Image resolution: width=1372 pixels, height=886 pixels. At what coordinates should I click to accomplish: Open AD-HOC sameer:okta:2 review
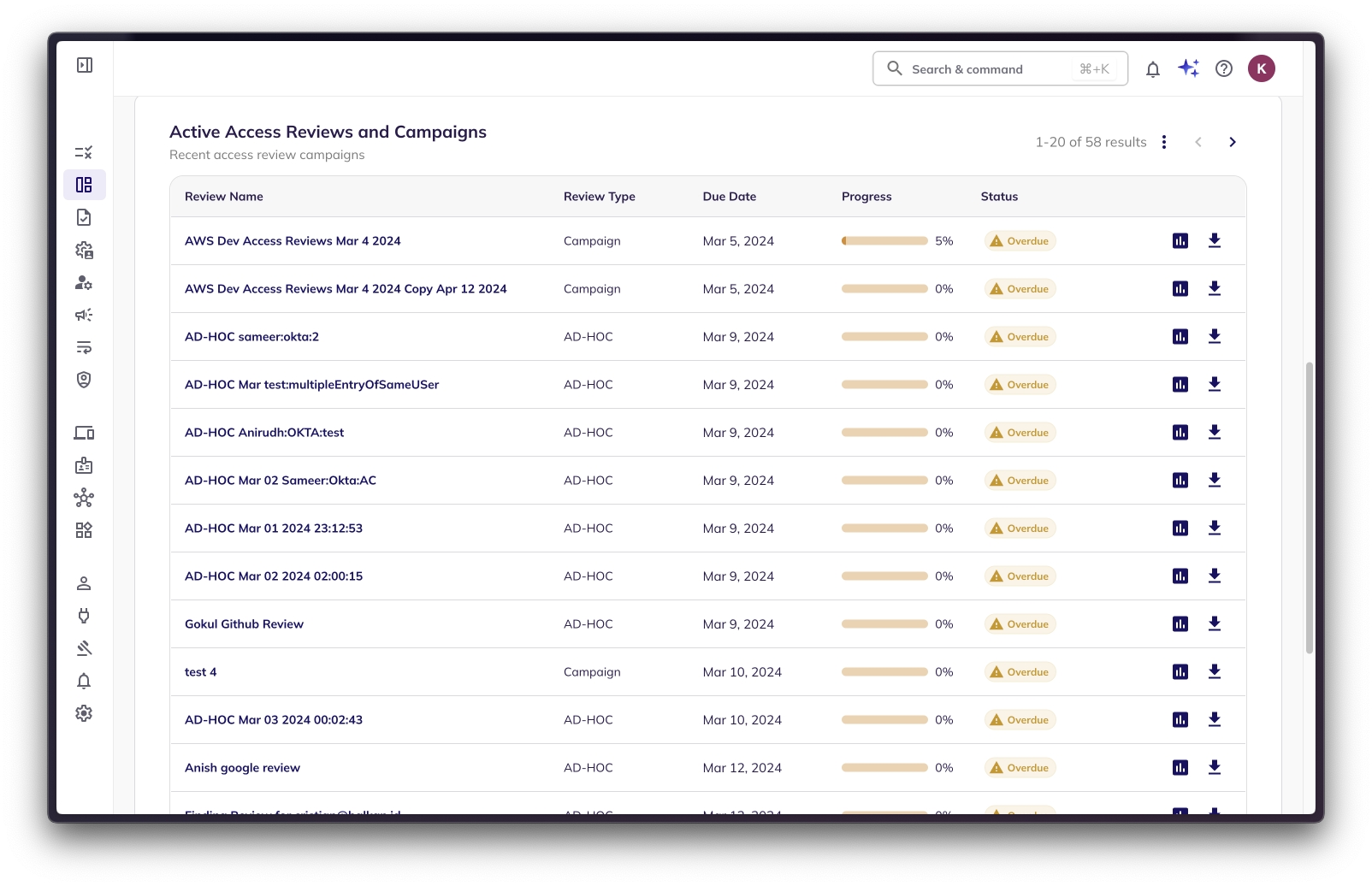251,337
